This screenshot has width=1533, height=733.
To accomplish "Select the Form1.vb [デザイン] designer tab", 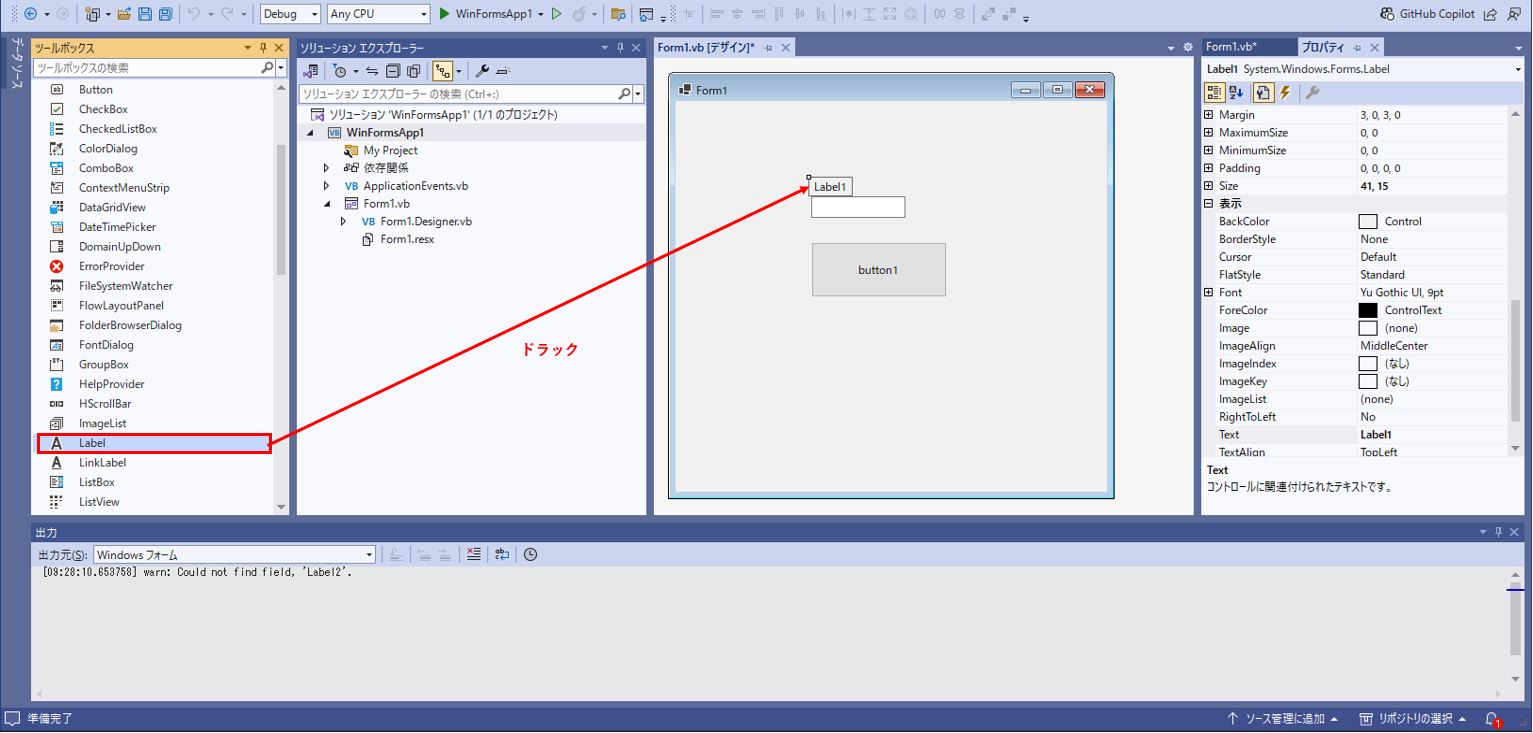I will 706,48.
